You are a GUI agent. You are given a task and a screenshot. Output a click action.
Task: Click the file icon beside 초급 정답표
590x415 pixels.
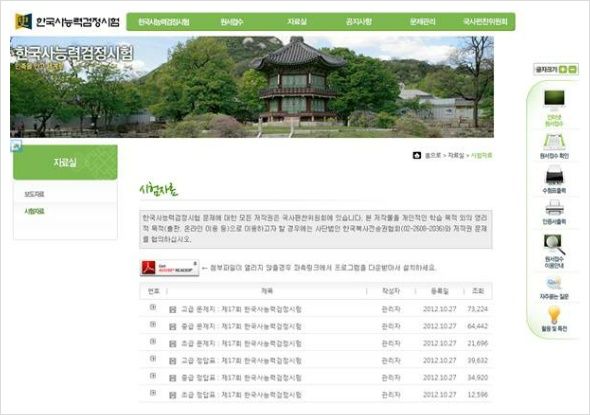172,395
